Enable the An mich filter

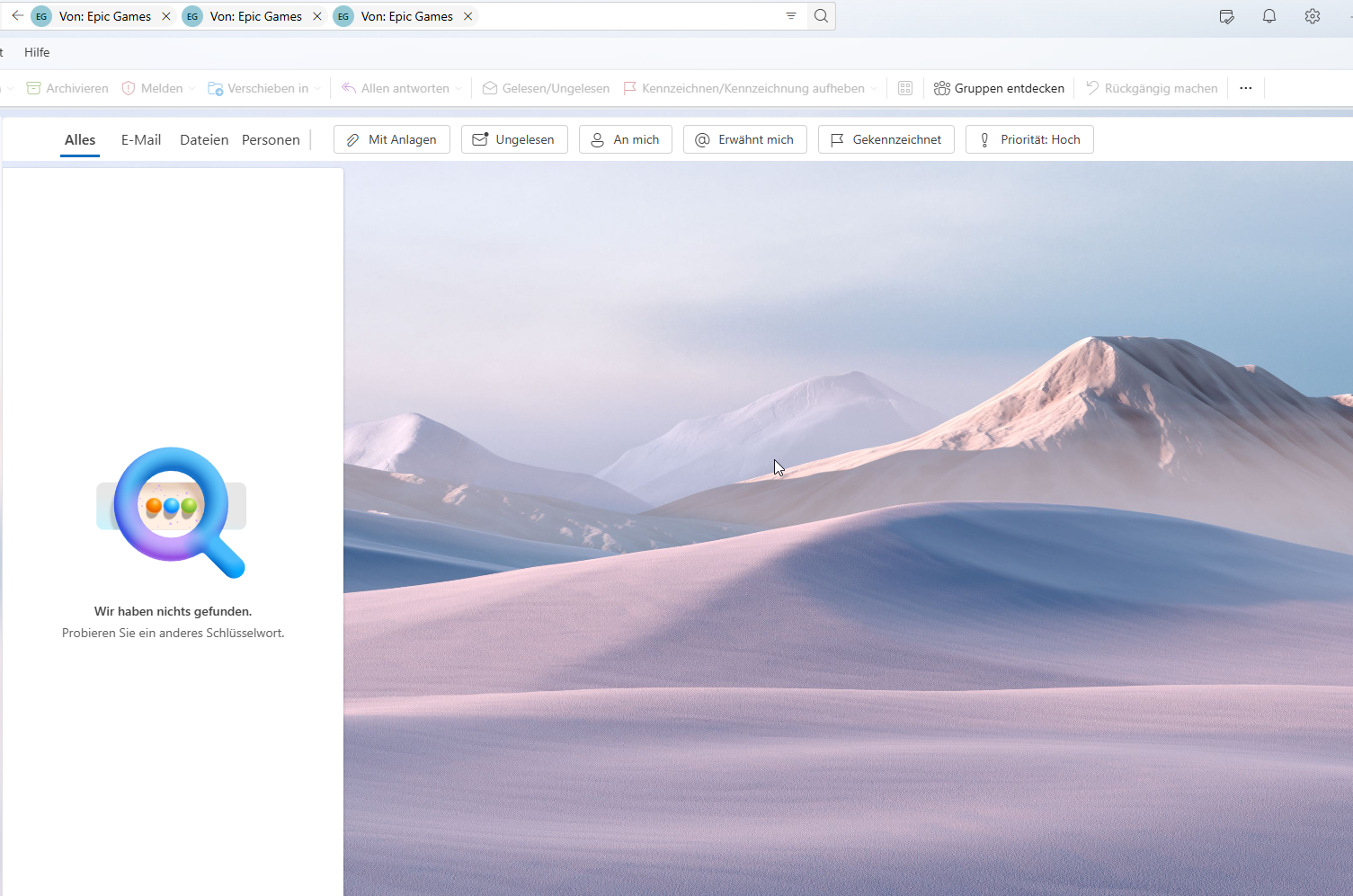coord(626,139)
